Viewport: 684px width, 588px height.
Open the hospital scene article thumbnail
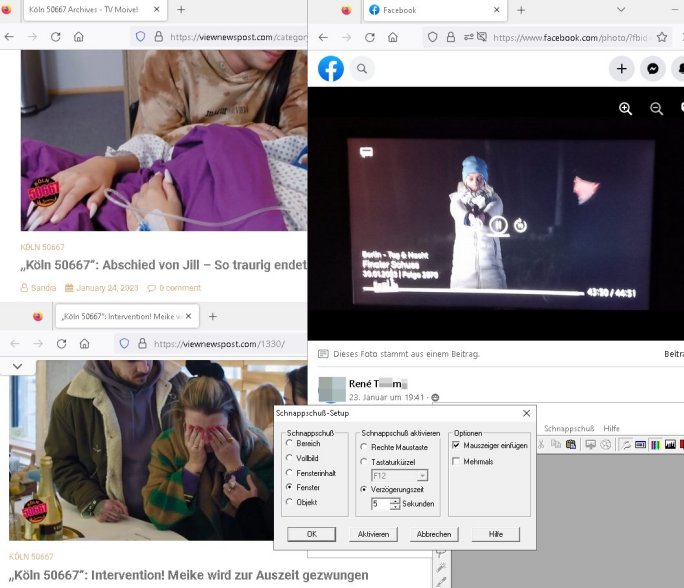coord(164,140)
